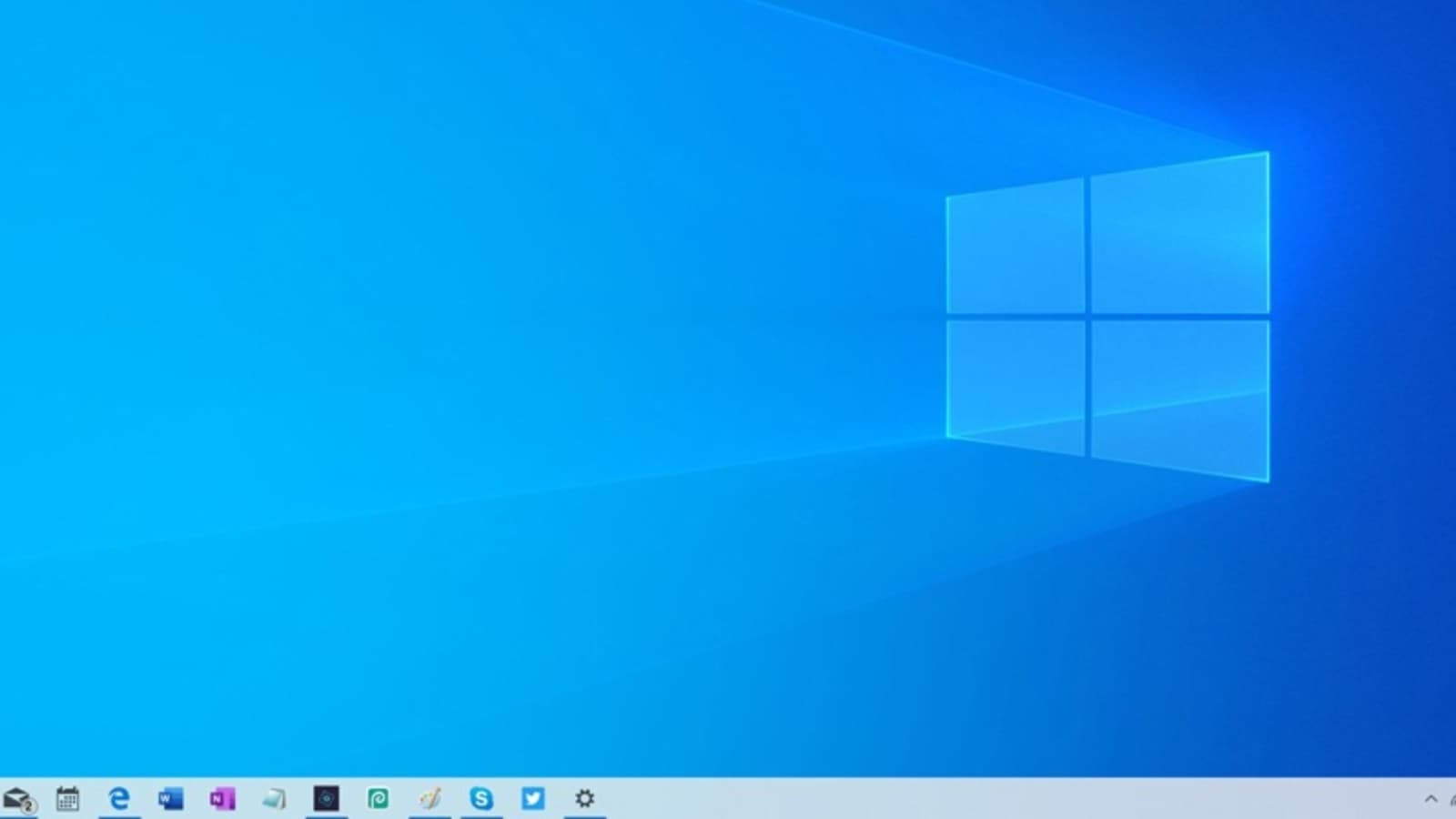Image resolution: width=1456 pixels, height=819 pixels.
Task: Open OneNote from the taskbar
Action: tap(222, 799)
